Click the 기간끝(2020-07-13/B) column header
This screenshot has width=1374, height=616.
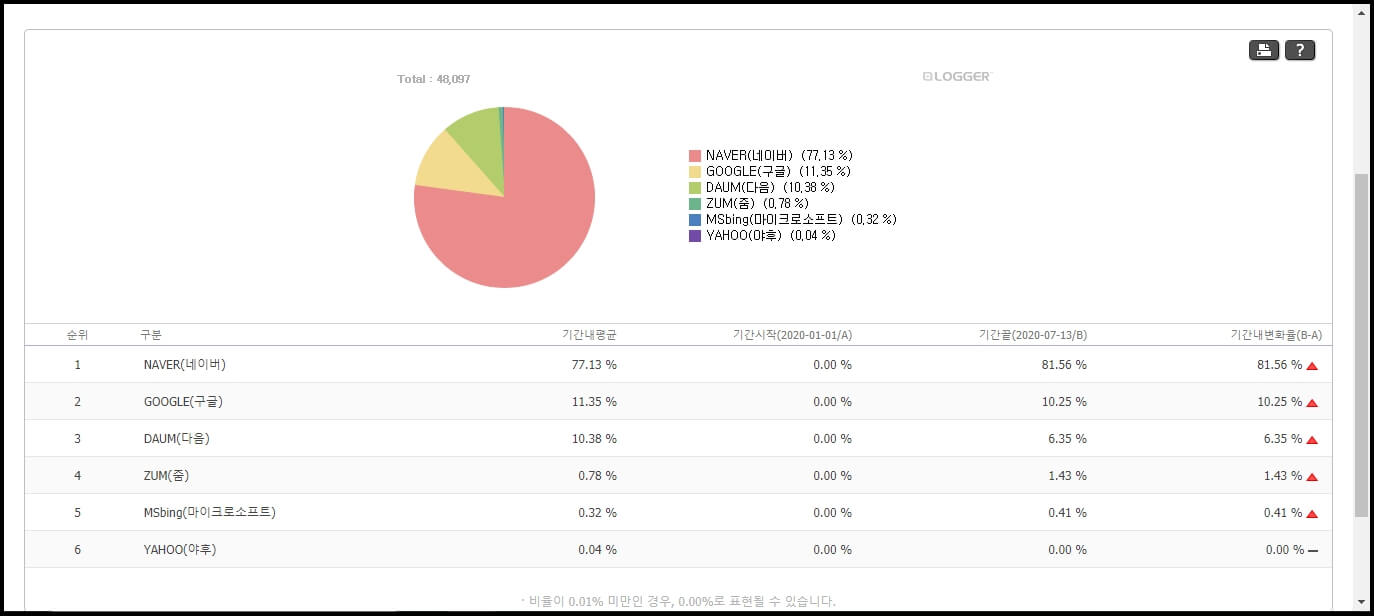(x=1033, y=335)
